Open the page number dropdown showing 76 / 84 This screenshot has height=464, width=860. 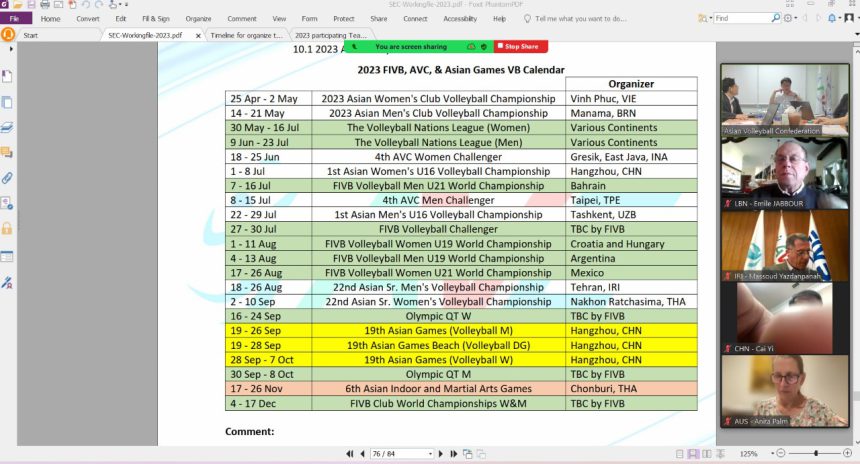pos(430,454)
